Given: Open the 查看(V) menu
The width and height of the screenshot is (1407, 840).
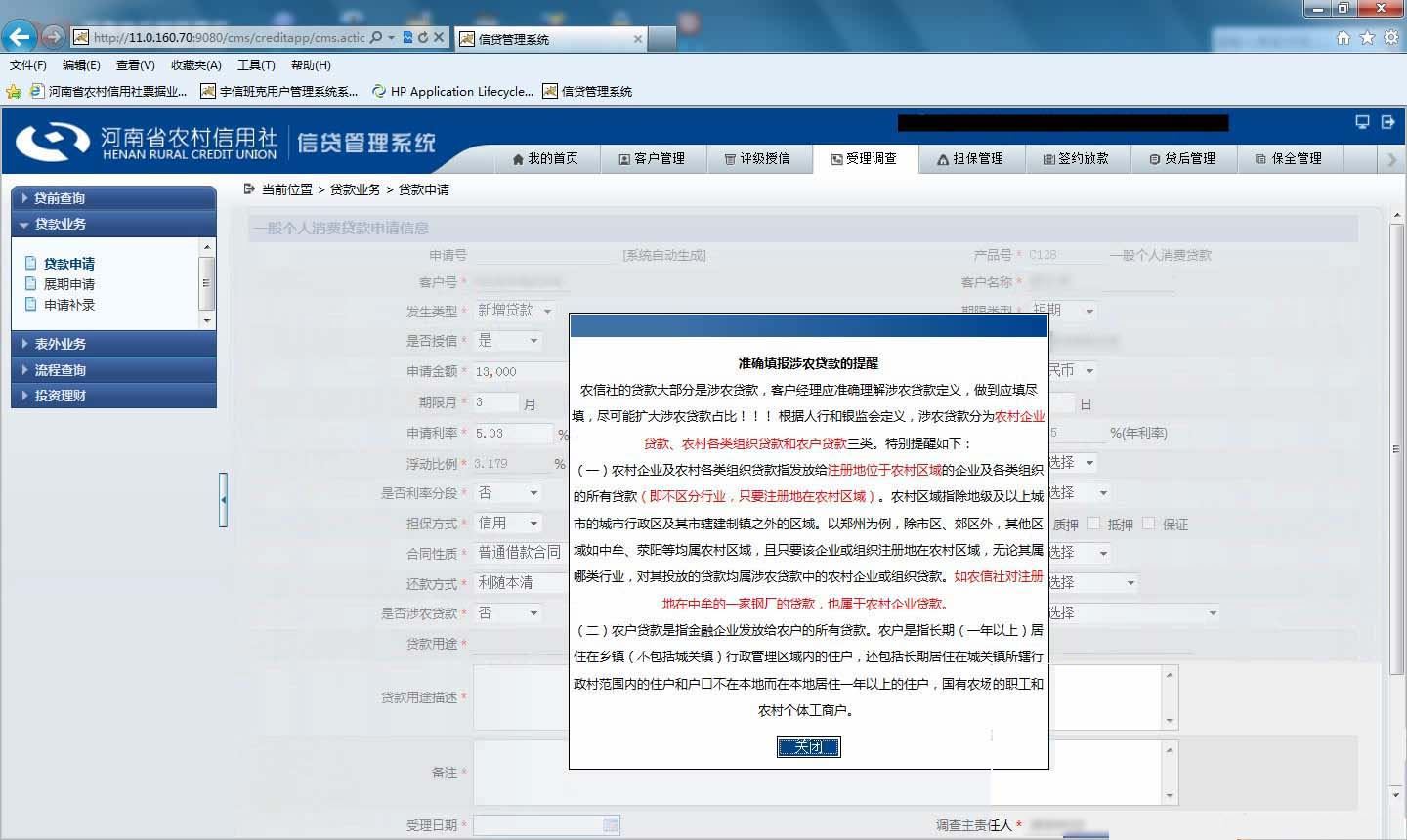Looking at the screenshot, I should 135,65.
